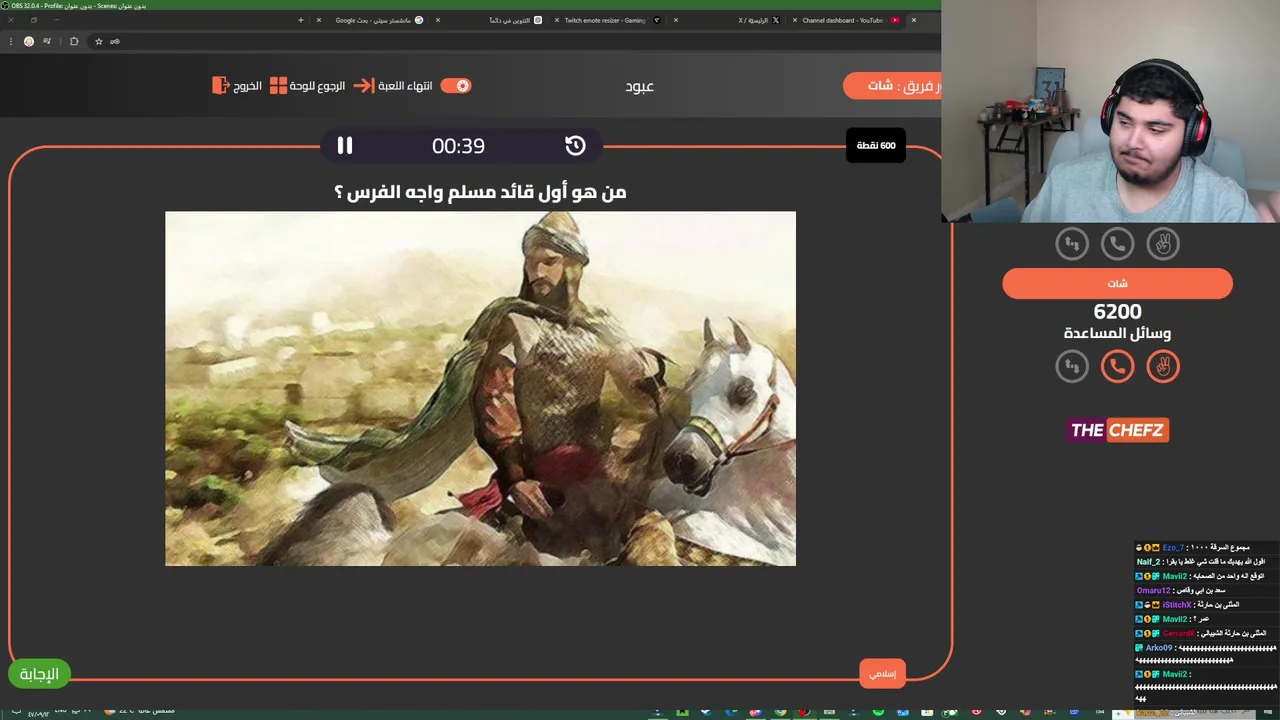Image resolution: width=1280 pixels, height=720 pixels.
Task: Exit the game with الخروج
Action: (247, 86)
